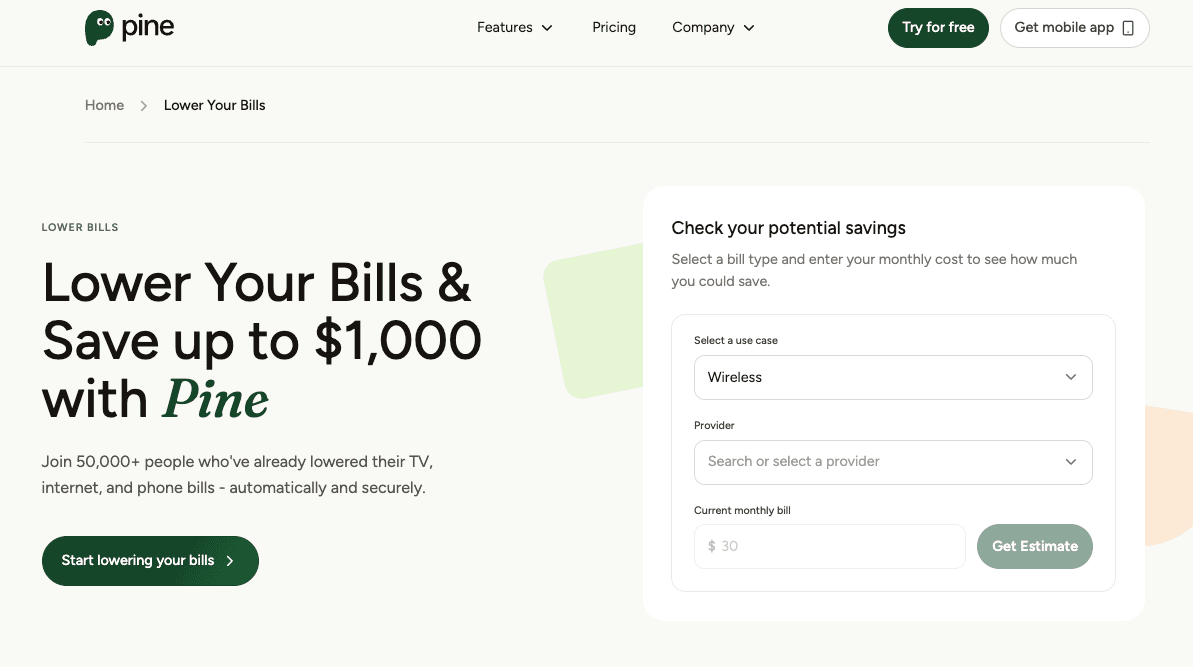Click Start lowering your bills
This screenshot has height=667, width=1193.
tap(150, 560)
